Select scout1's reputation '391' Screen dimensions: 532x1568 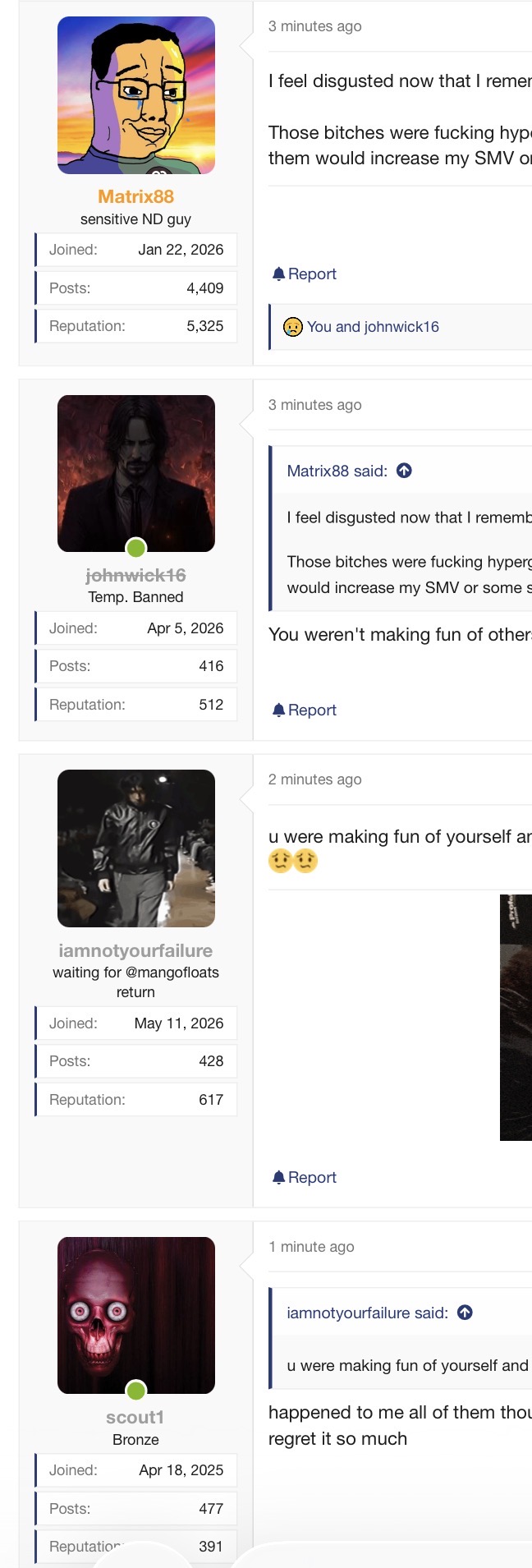tap(211, 1547)
